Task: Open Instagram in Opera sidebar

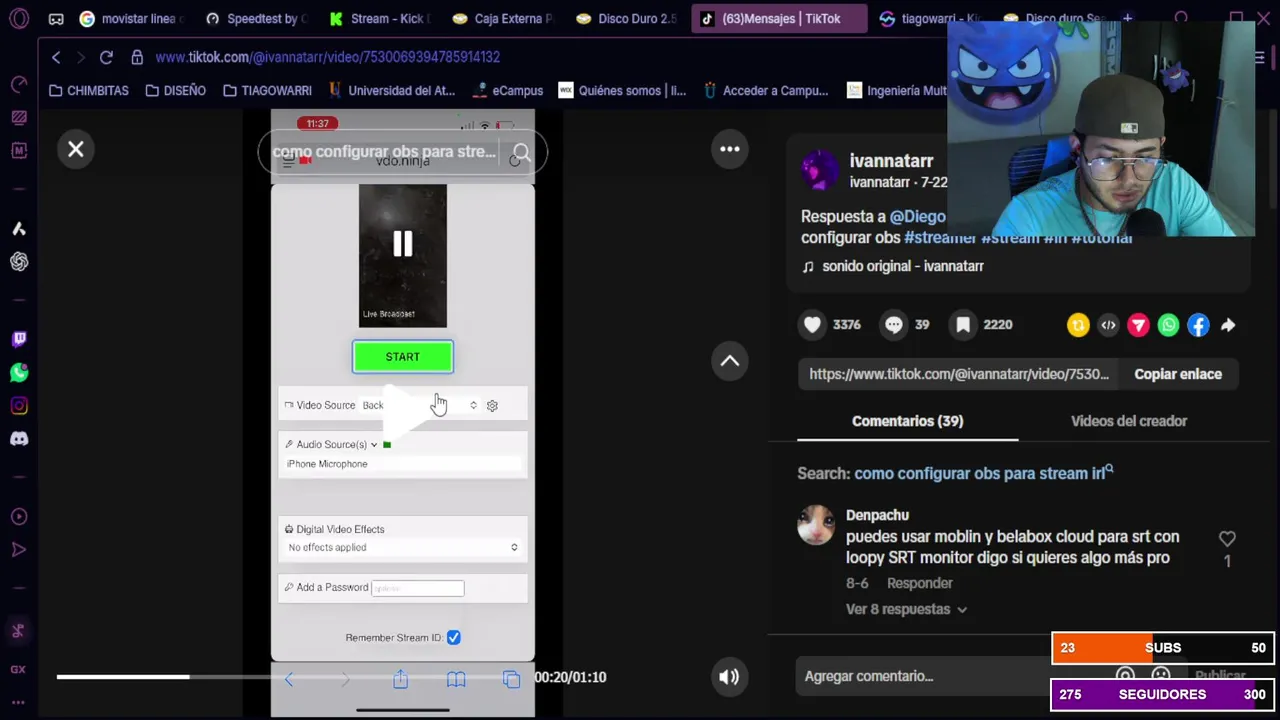Action: [x=19, y=405]
